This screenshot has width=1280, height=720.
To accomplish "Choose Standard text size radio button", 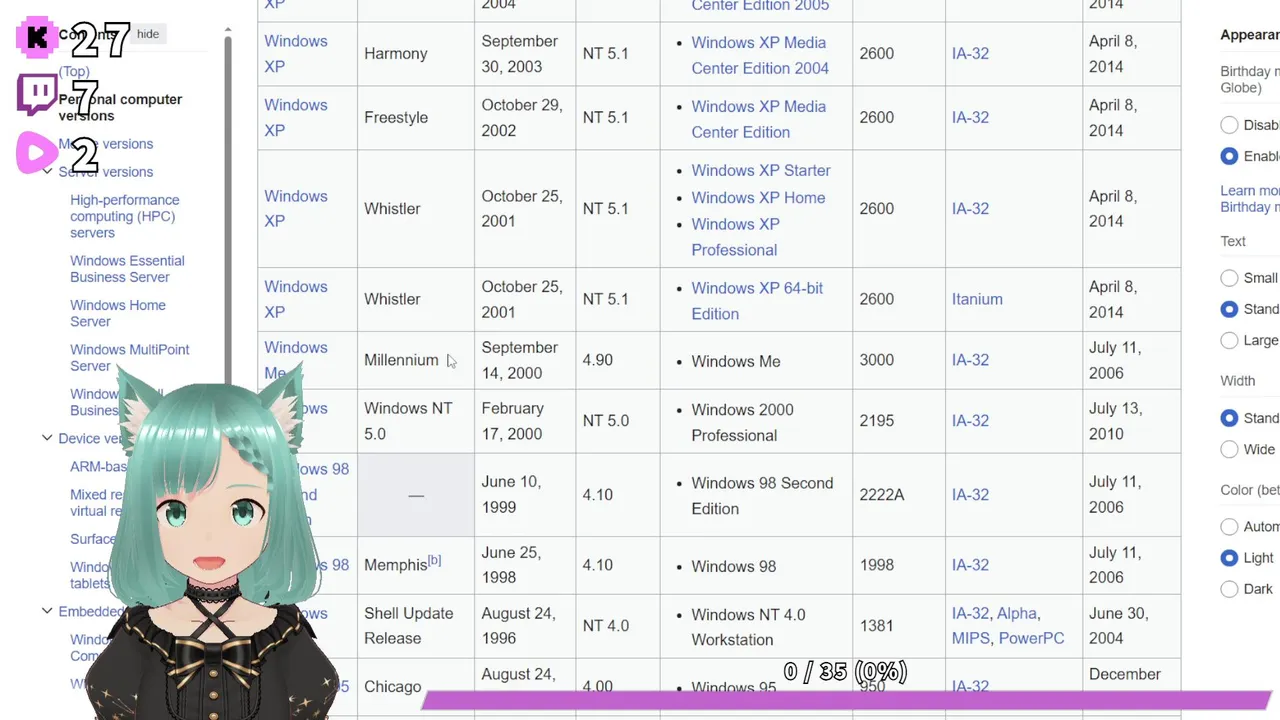I will (x=1229, y=309).
